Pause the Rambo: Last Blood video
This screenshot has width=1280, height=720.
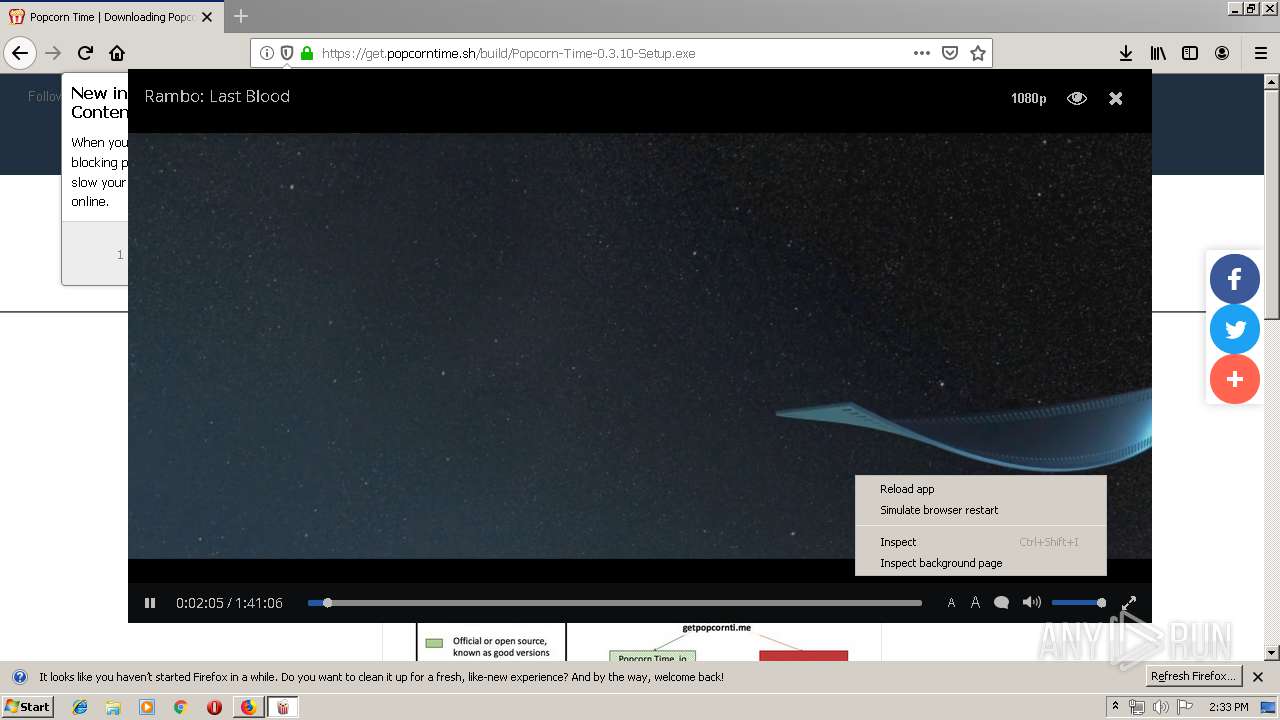pos(150,603)
